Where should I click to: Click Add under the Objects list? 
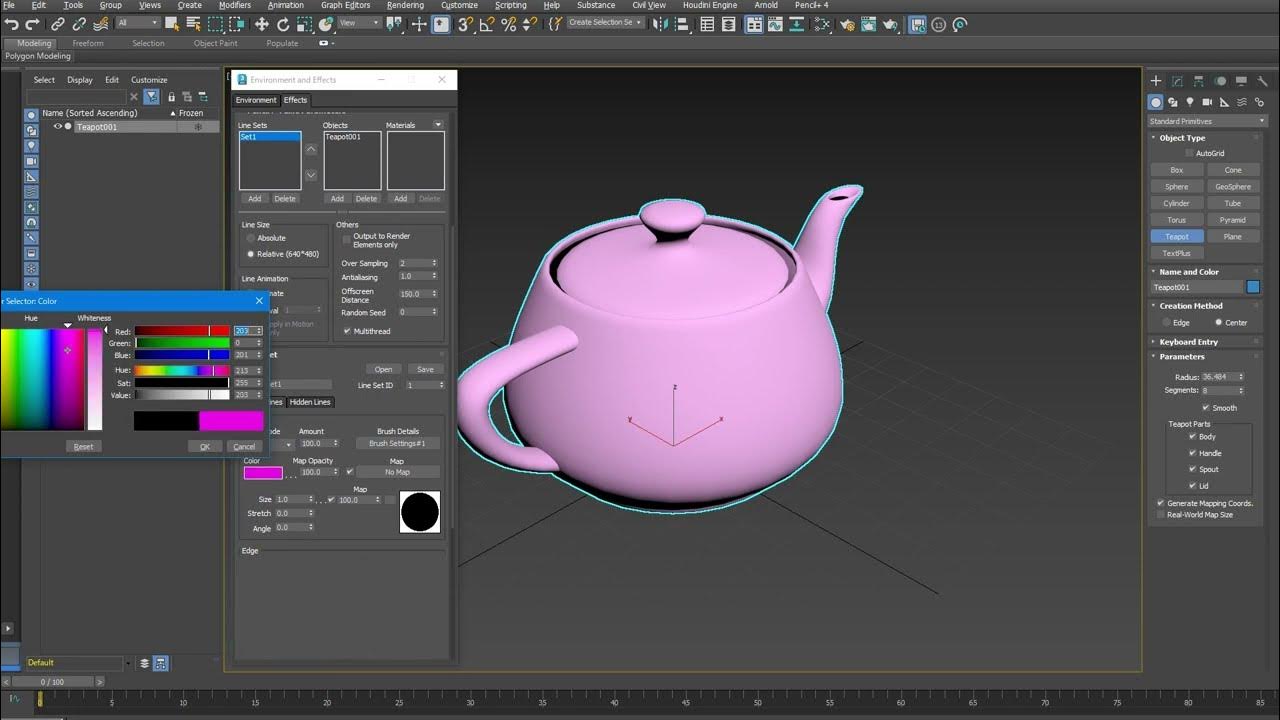pyautogui.click(x=338, y=199)
